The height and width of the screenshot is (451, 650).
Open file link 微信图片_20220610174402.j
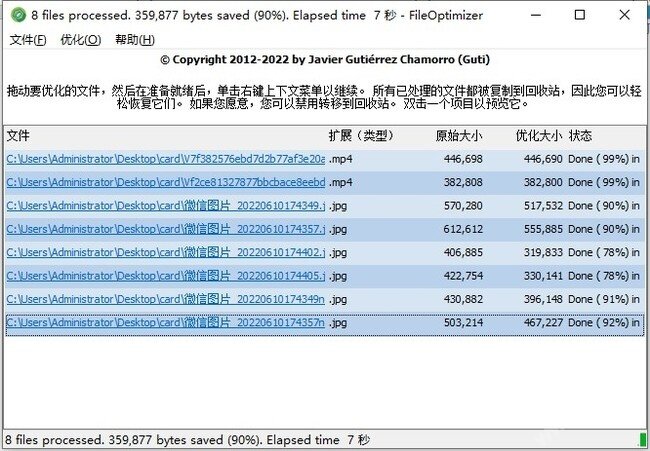point(166,252)
